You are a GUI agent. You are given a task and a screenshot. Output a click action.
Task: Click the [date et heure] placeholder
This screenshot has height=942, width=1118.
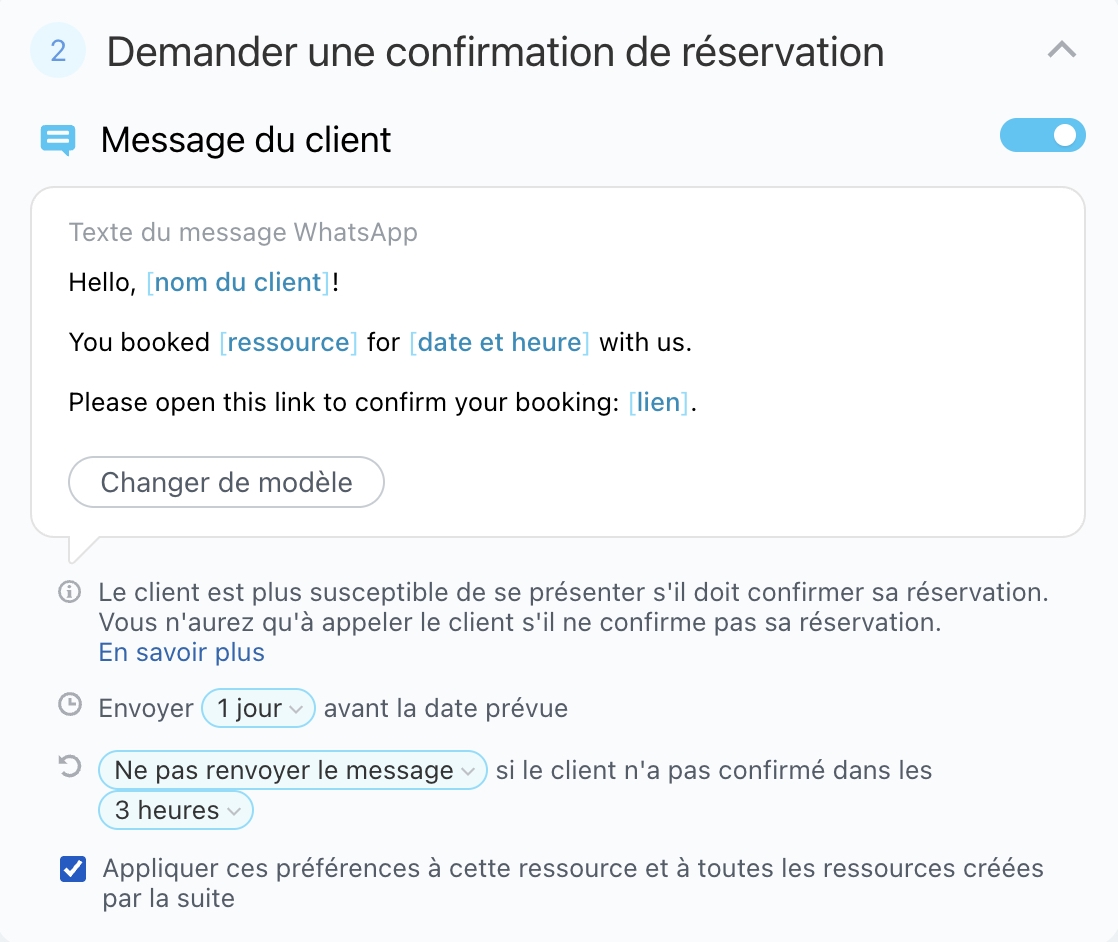point(499,343)
